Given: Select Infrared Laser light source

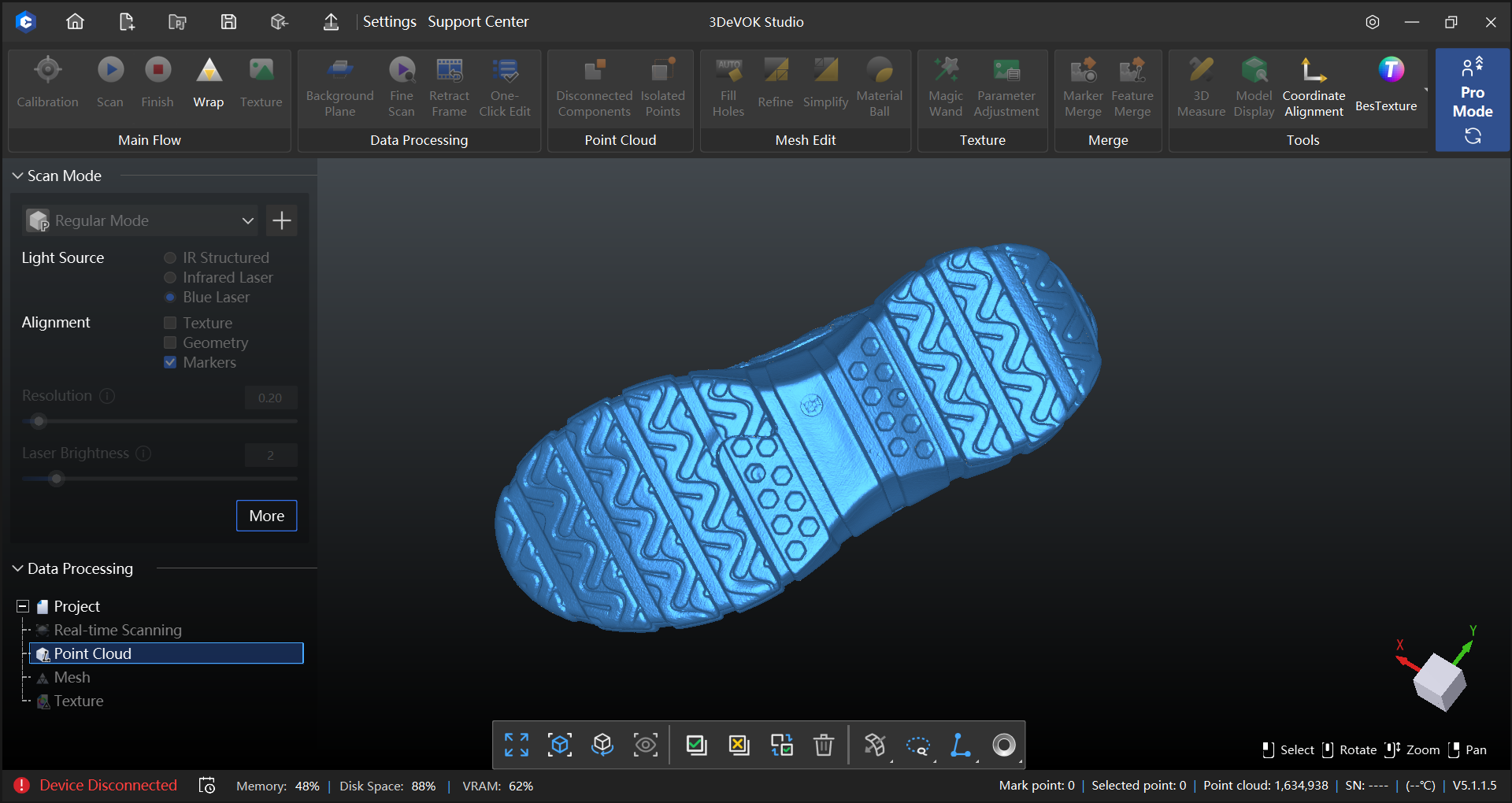Looking at the screenshot, I should click(170, 277).
